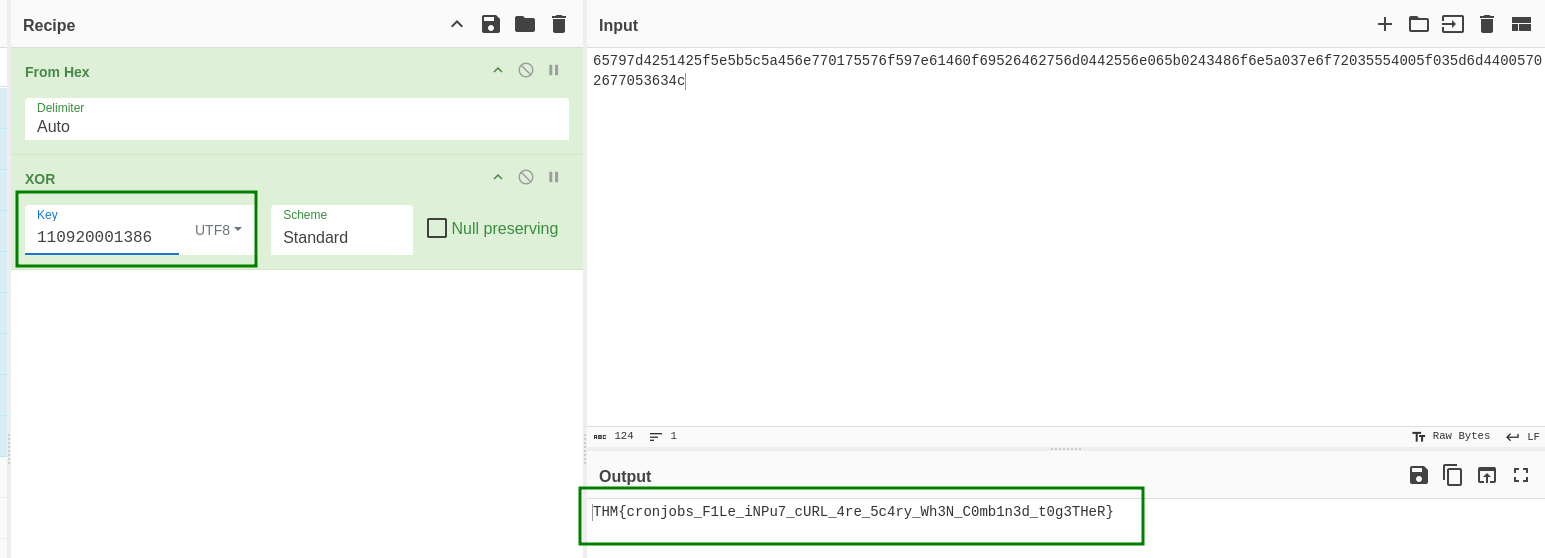Enable Null preserving checkbox
Screen dimensions: 1545x558
[x=437, y=228]
